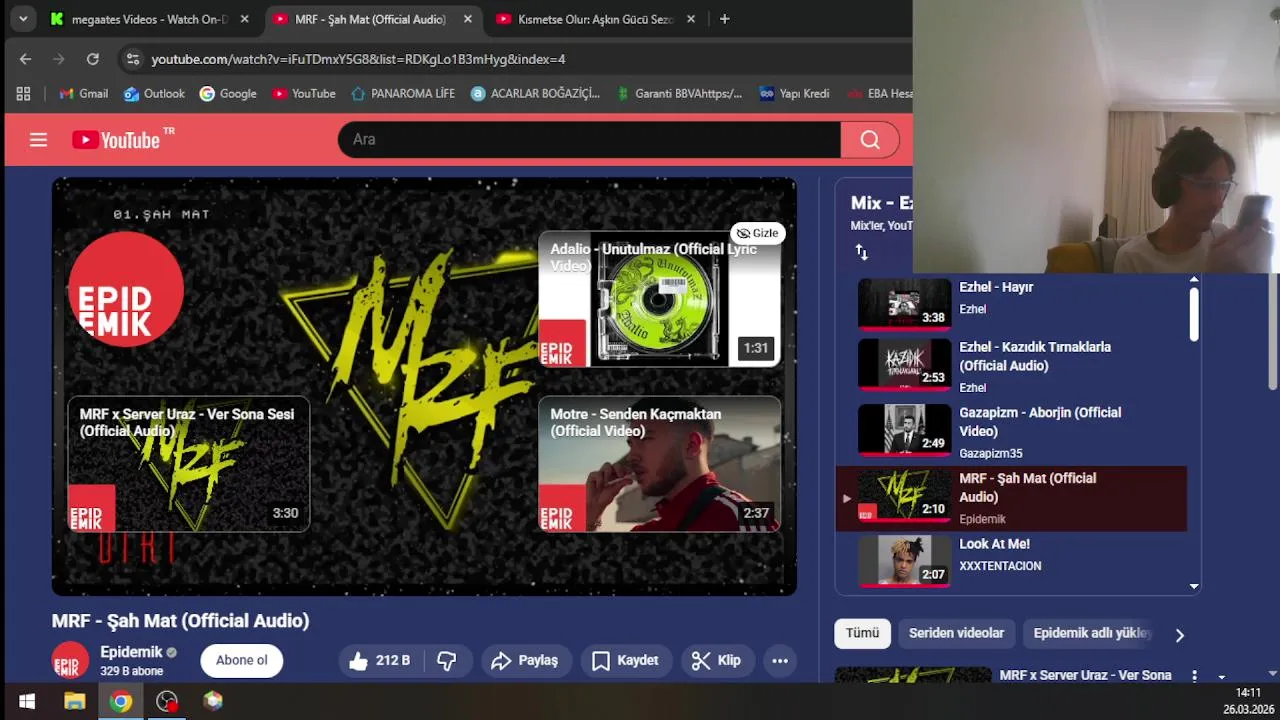This screenshot has width=1280, height=720.
Task: Open the PANAROMA LİFE bookmark
Action: point(402,94)
